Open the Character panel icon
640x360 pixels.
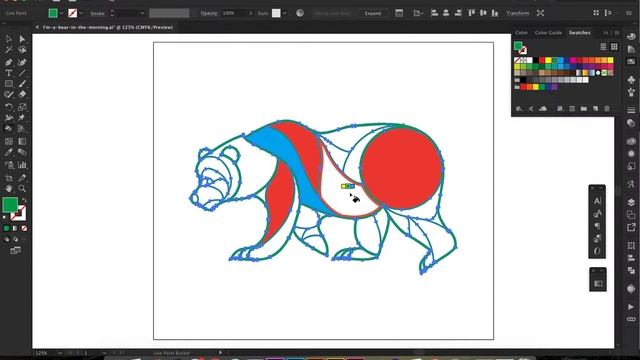coord(597,200)
